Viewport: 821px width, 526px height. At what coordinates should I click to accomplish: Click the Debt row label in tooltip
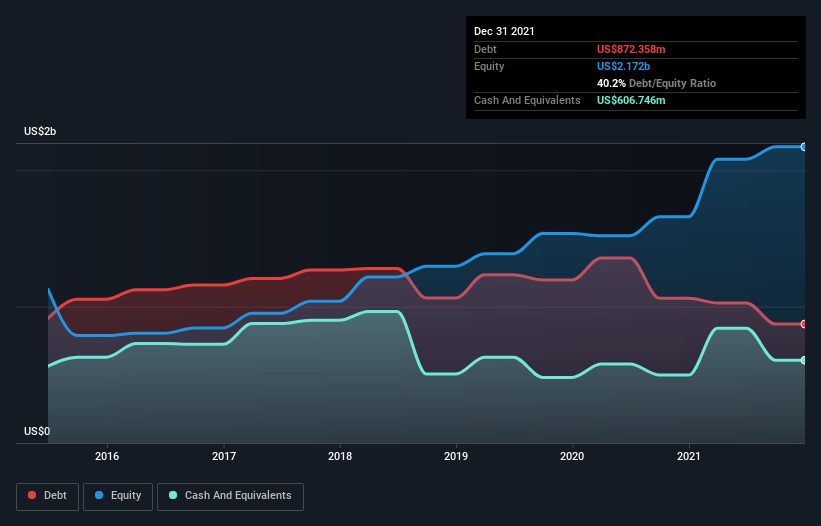tap(485, 49)
